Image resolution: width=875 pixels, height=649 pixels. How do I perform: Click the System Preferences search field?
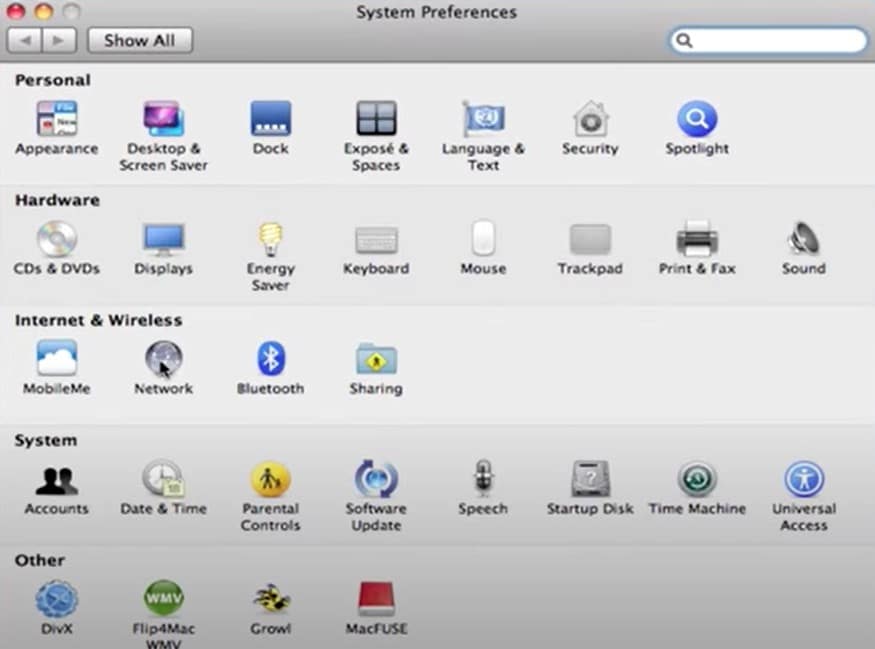pos(768,40)
